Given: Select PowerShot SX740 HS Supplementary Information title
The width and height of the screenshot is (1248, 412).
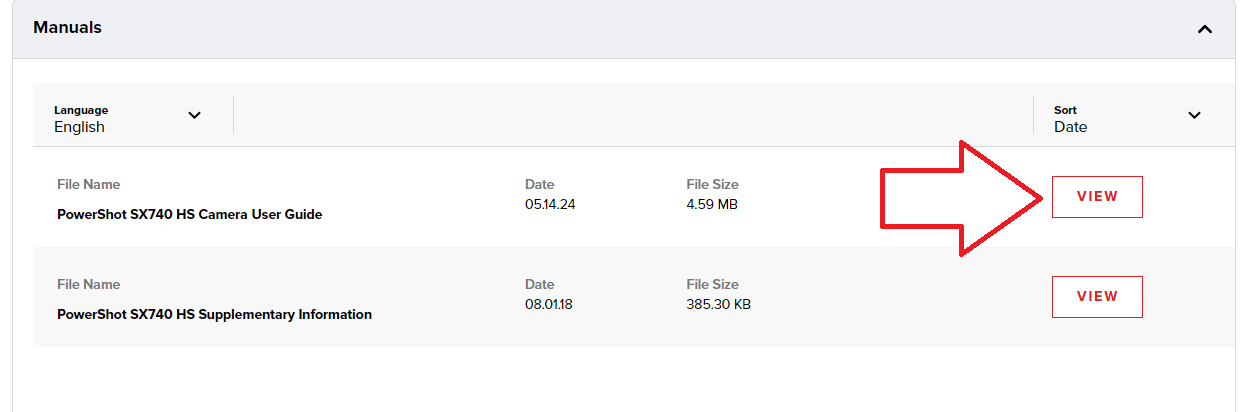Looking at the screenshot, I should [x=214, y=314].
